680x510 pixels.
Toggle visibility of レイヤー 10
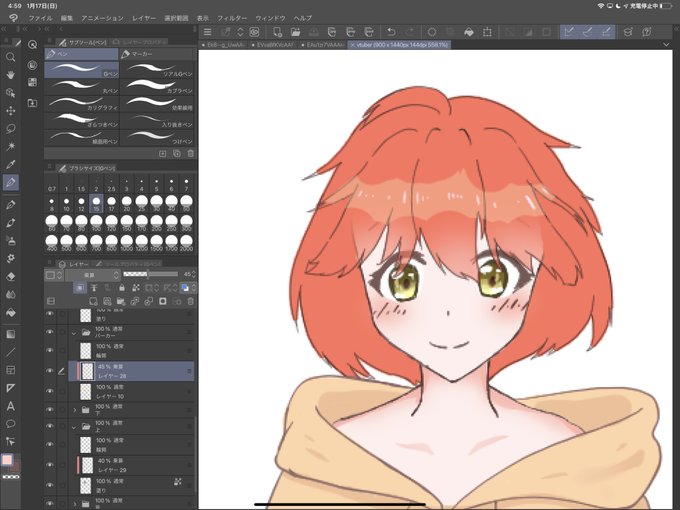[x=50, y=391]
